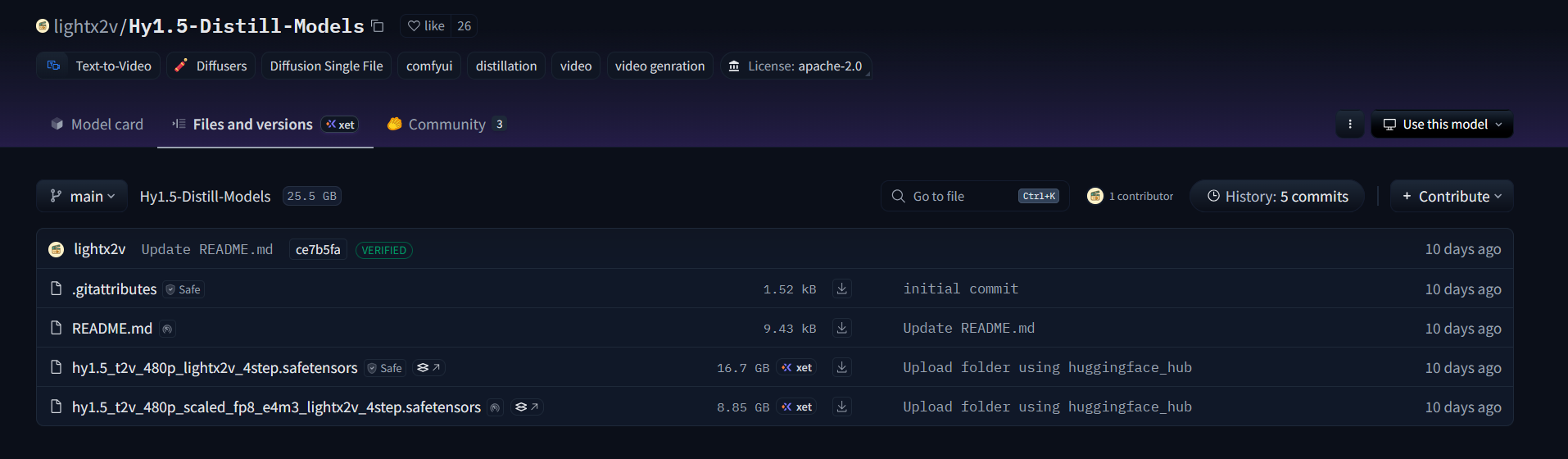Click the License: apache-2.0 tag
Viewport: 1568px width, 459px height.
click(795, 66)
